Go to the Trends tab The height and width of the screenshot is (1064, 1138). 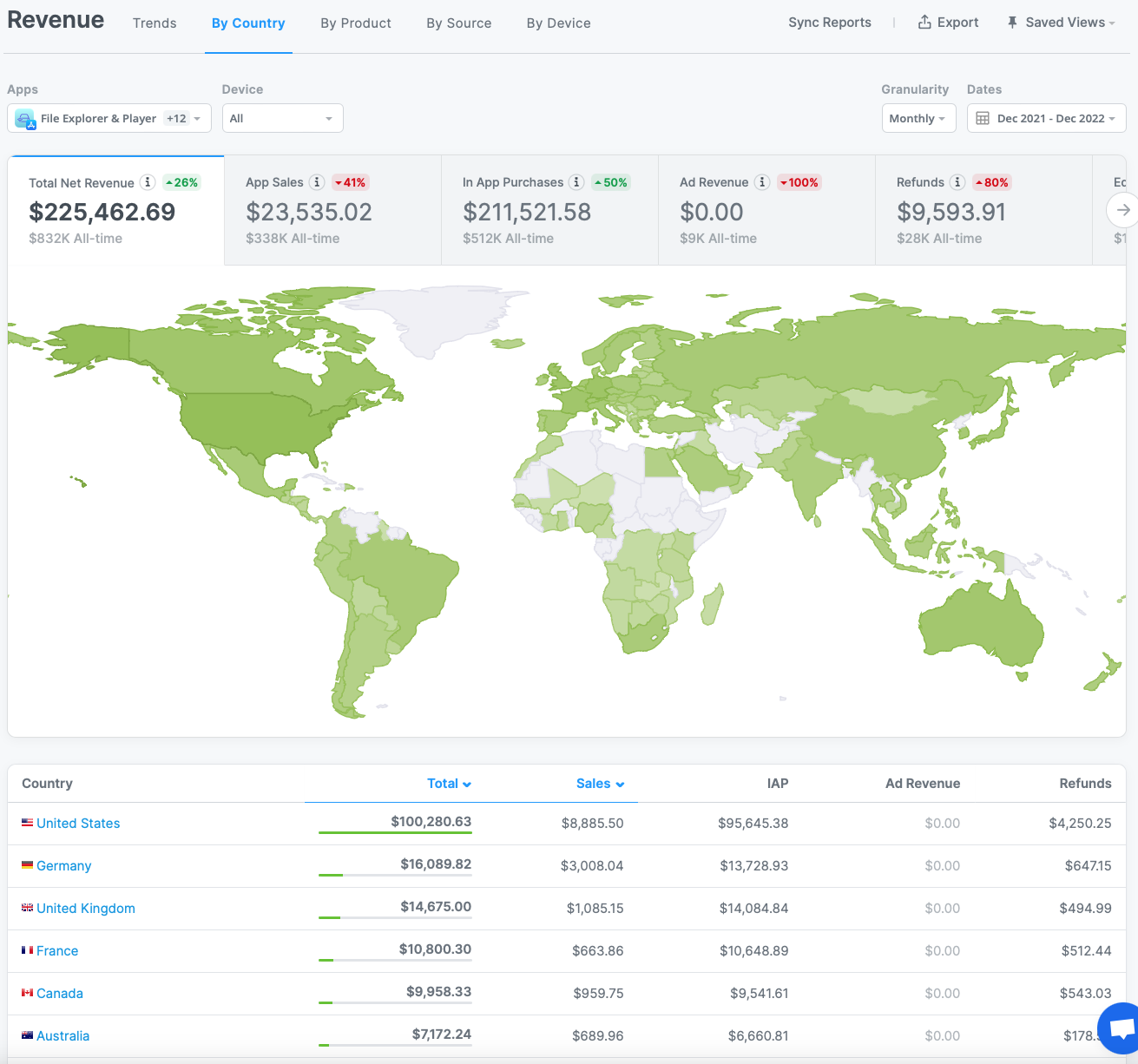[x=155, y=23]
